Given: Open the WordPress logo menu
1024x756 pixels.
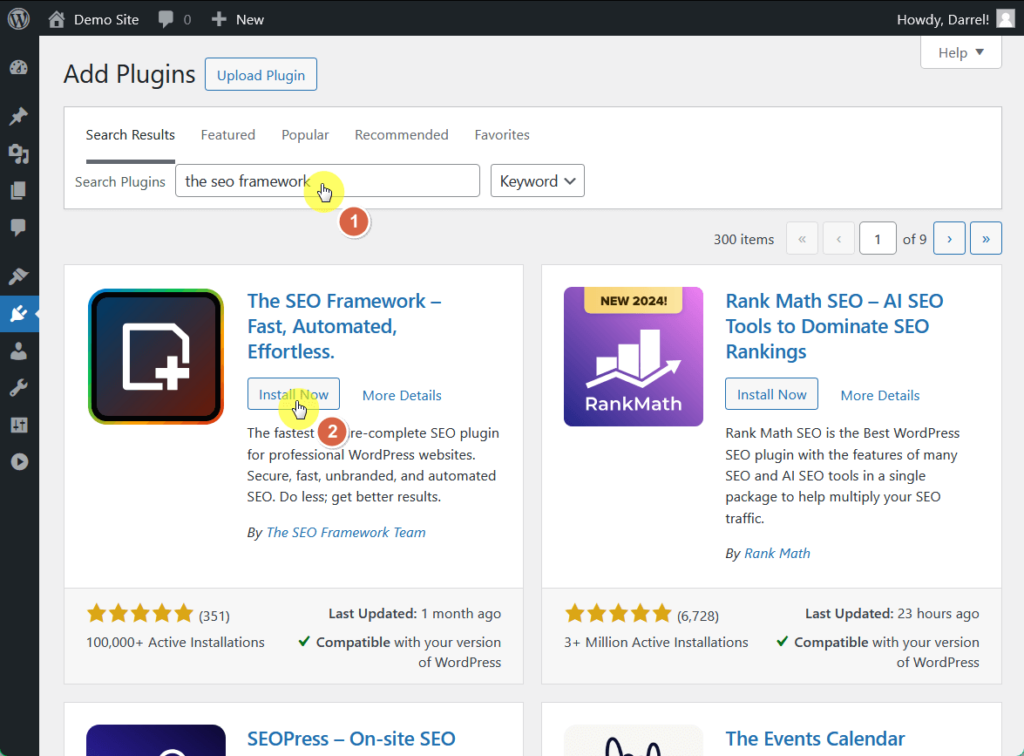Looking at the screenshot, I should click(x=19, y=18).
